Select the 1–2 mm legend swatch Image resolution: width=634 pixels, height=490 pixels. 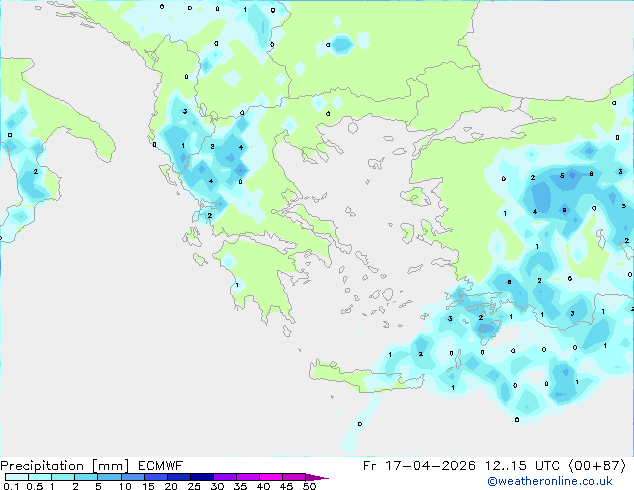tap(63, 477)
